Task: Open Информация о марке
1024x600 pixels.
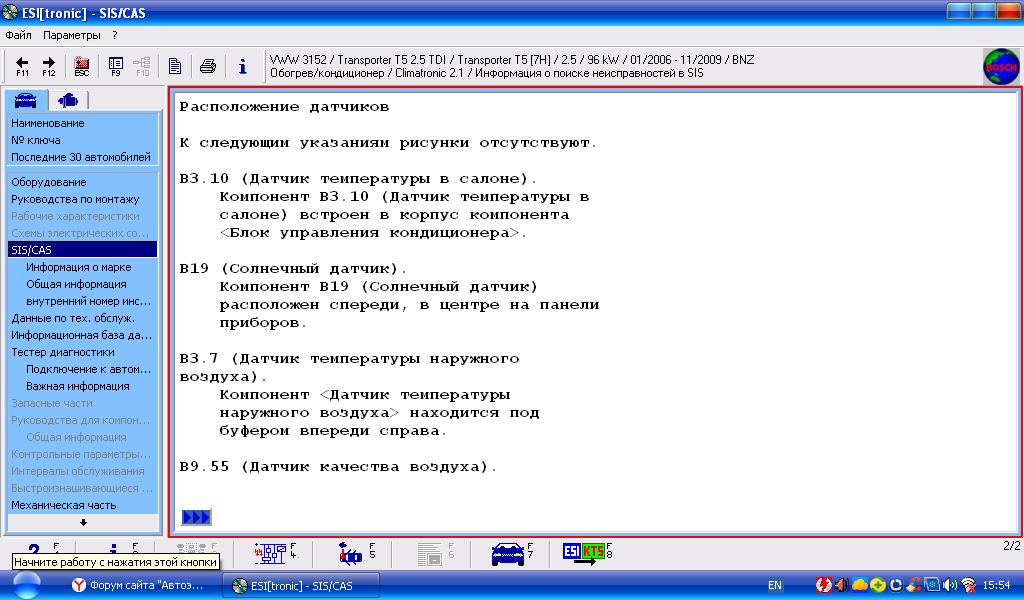Action: pos(79,267)
